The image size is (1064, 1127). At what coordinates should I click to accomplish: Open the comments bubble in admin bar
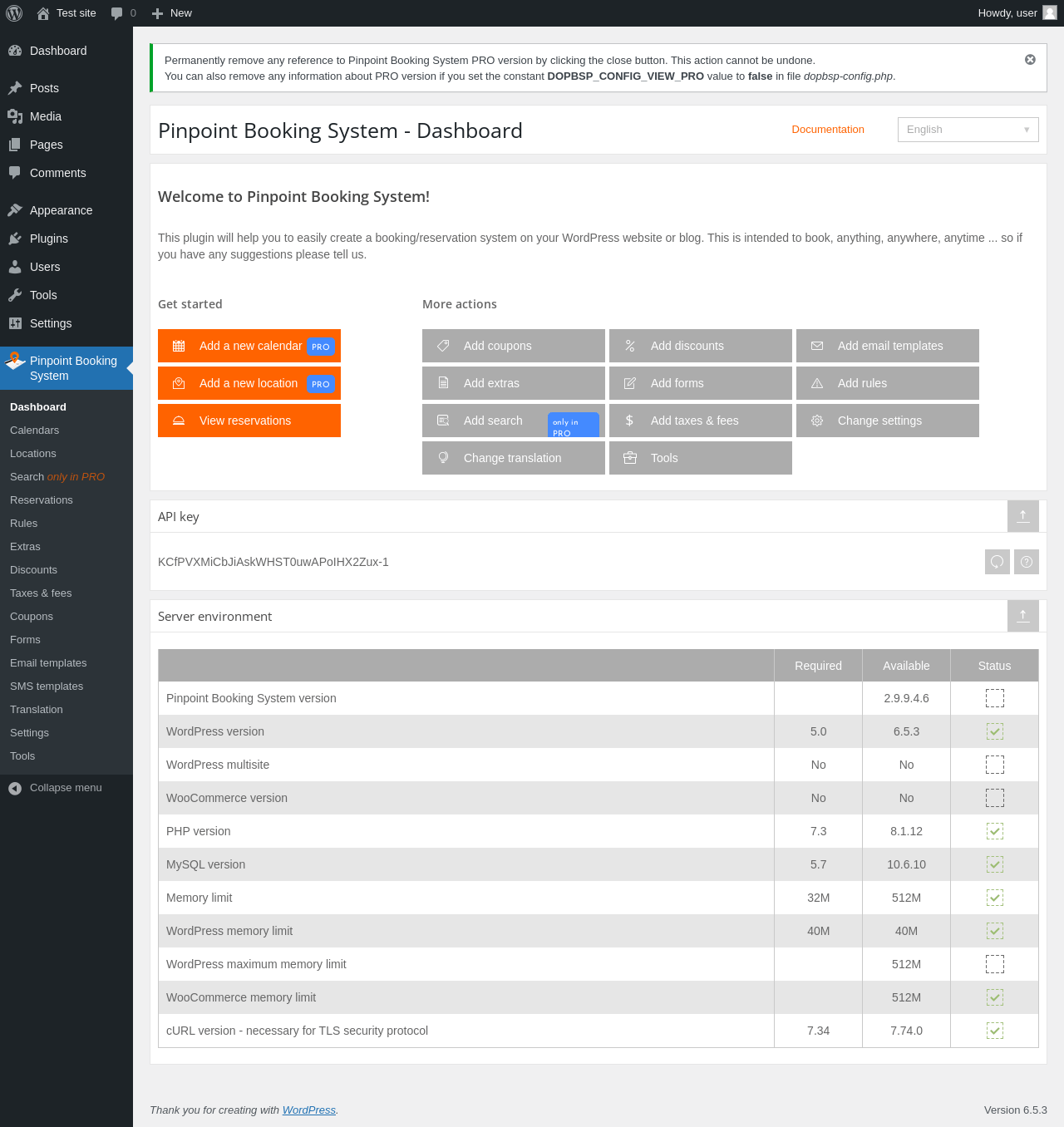tap(117, 13)
